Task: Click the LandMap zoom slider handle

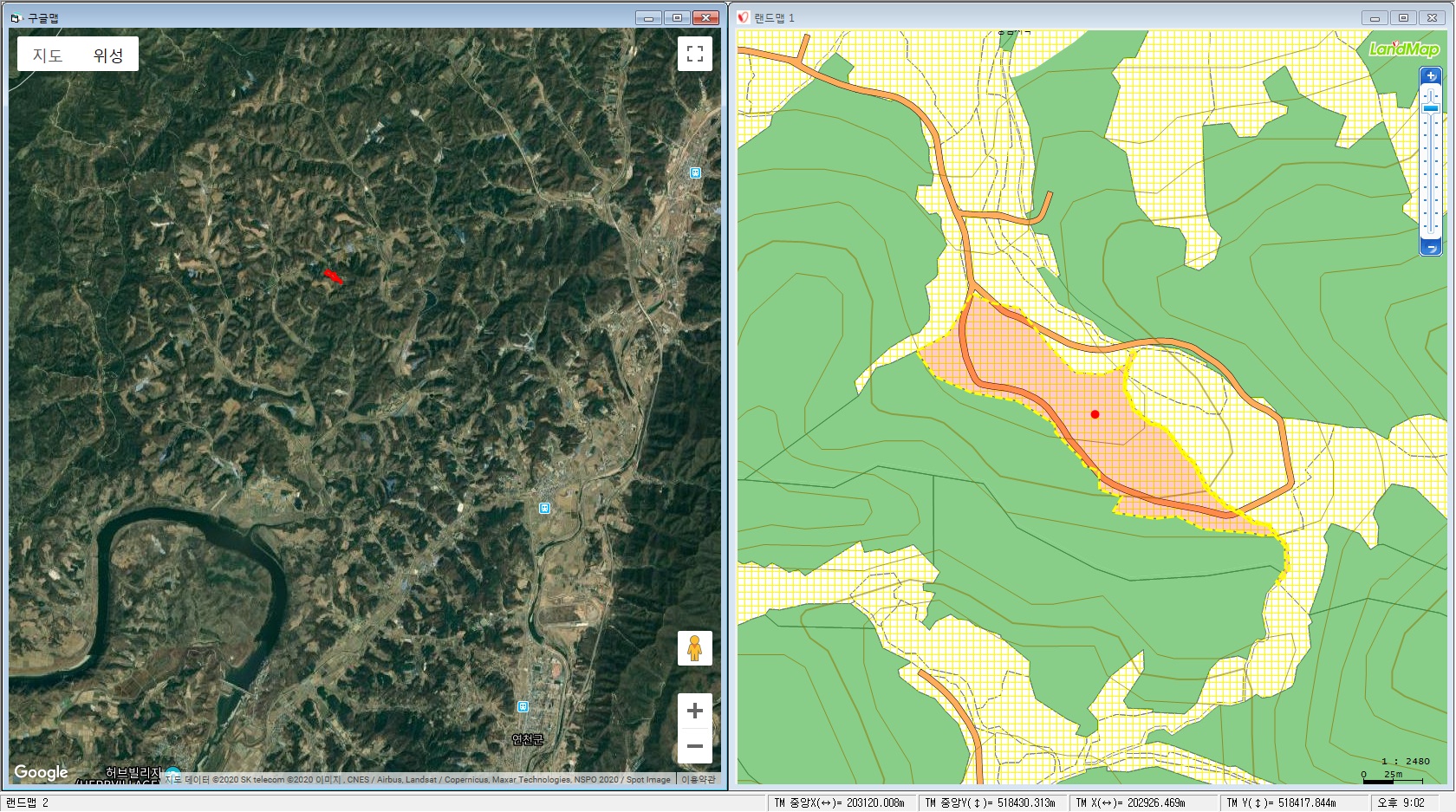Action: (1431, 108)
